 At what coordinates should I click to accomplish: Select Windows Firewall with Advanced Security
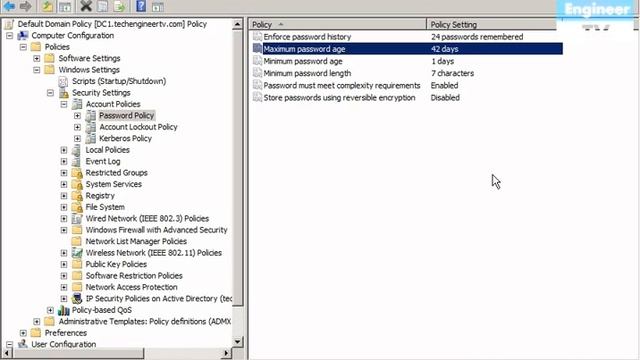click(x=156, y=230)
